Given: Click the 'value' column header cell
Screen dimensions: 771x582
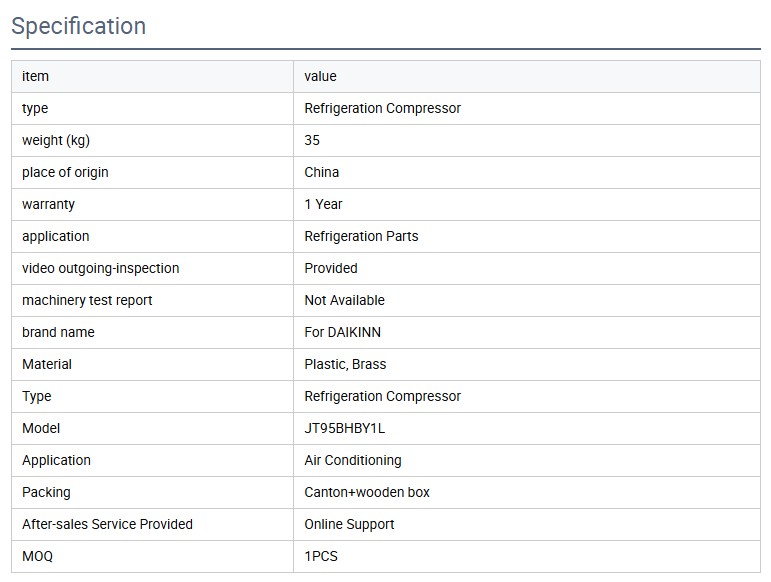Looking at the screenshot, I should [x=321, y=77].
